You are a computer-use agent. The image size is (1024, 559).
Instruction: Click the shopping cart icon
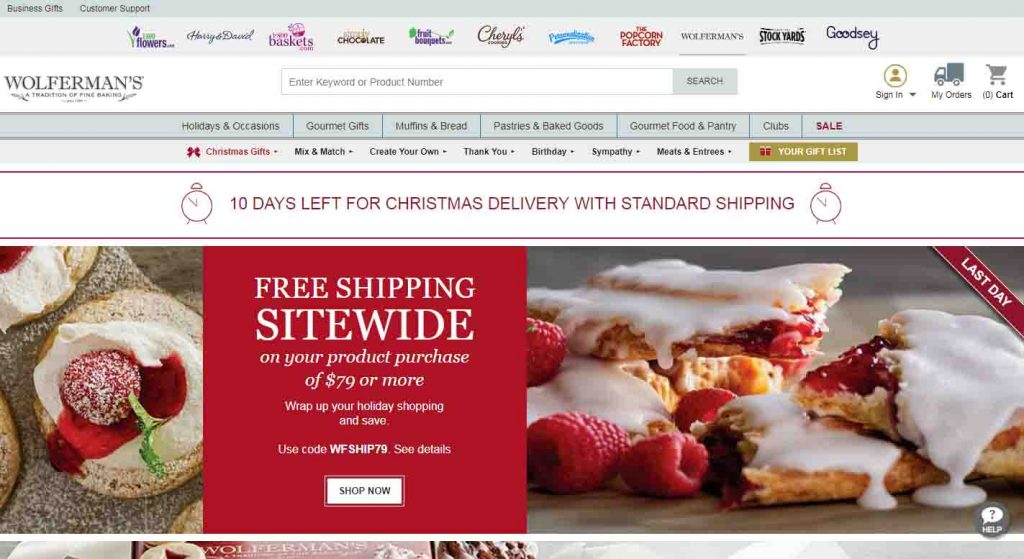pyautogui.click(x=997, y=74)
